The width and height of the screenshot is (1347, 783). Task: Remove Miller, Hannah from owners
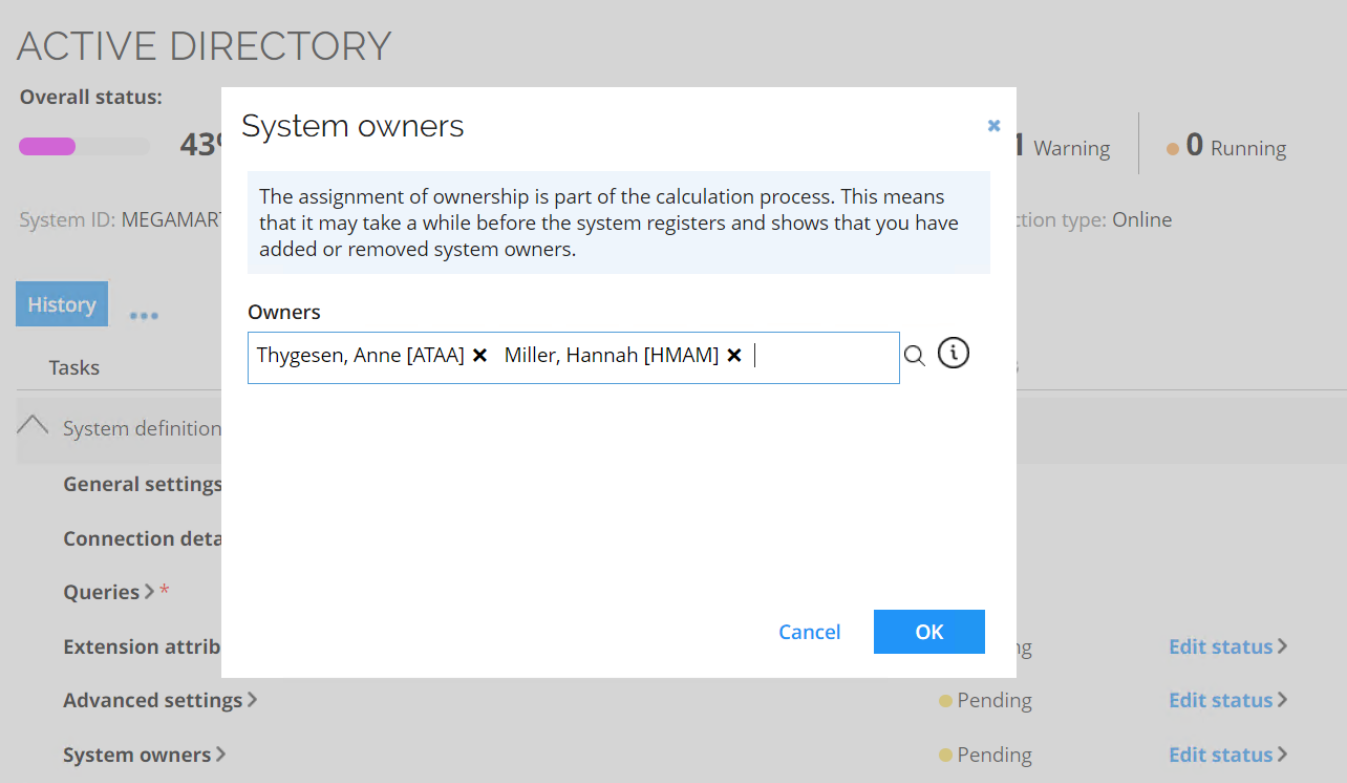point(734,355)
